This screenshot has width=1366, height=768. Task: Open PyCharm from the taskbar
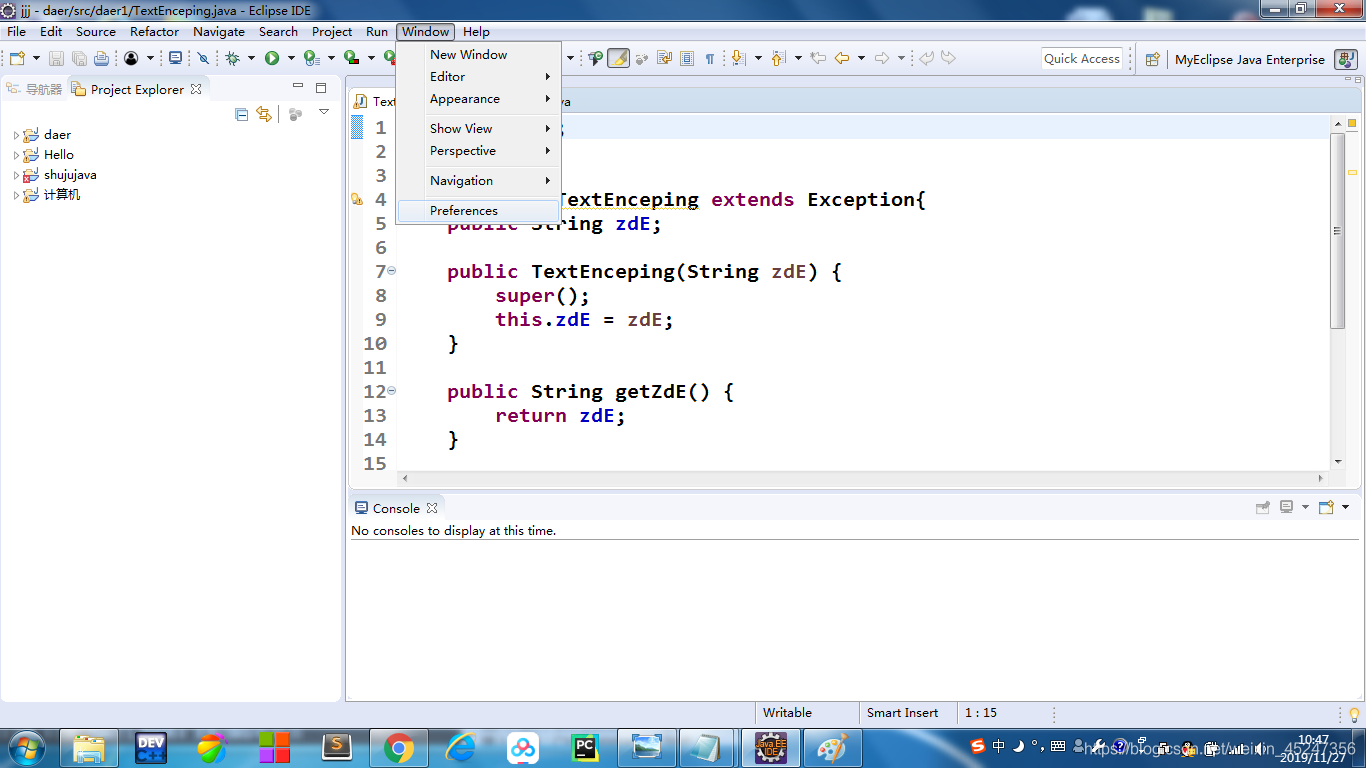click(585, 748)
